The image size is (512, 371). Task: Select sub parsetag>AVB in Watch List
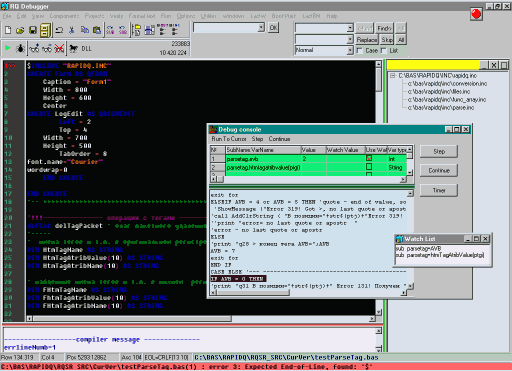pos(418,249)
